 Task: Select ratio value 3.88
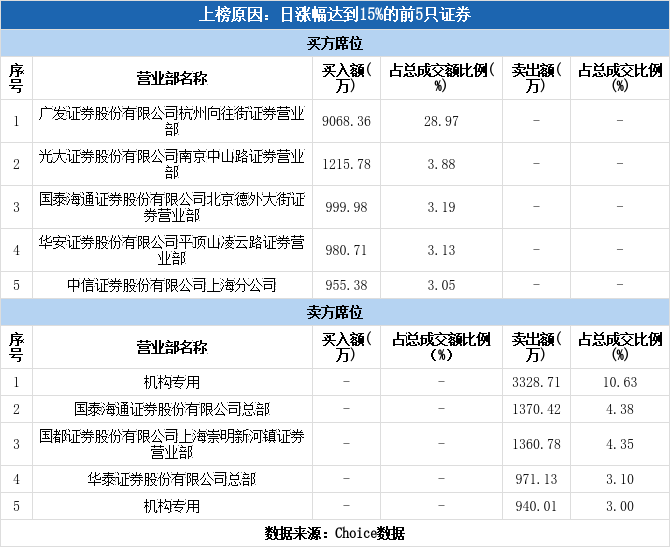441,164
